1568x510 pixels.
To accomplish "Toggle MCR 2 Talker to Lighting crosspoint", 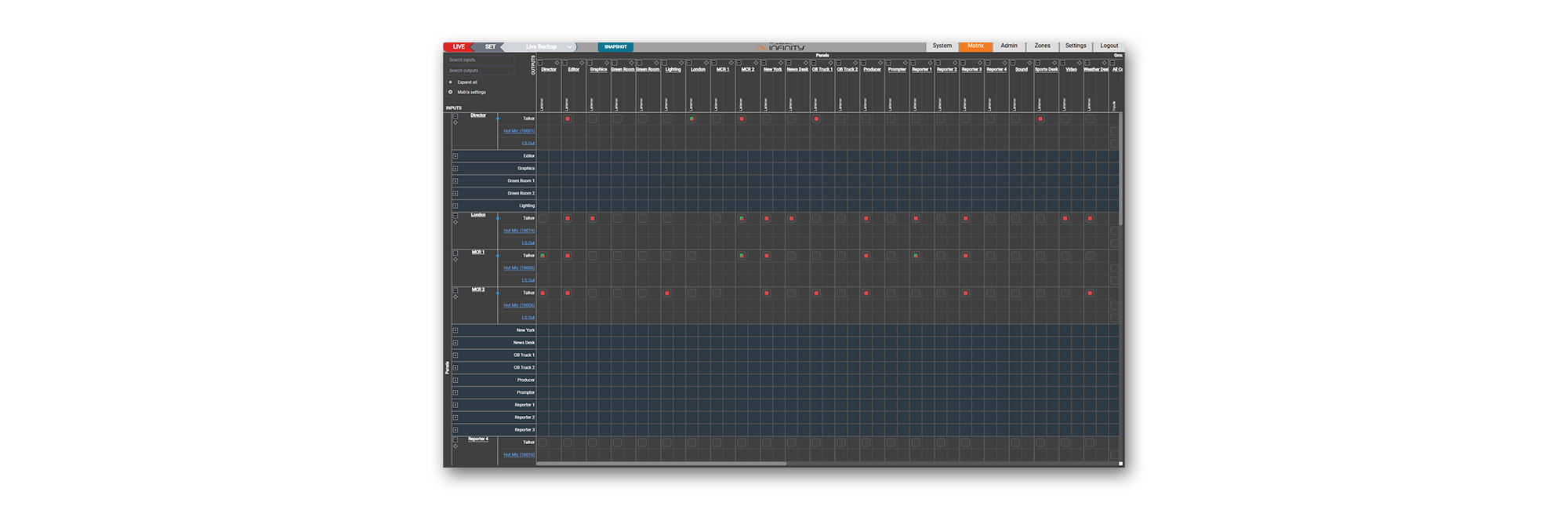I will pos(667,293).
